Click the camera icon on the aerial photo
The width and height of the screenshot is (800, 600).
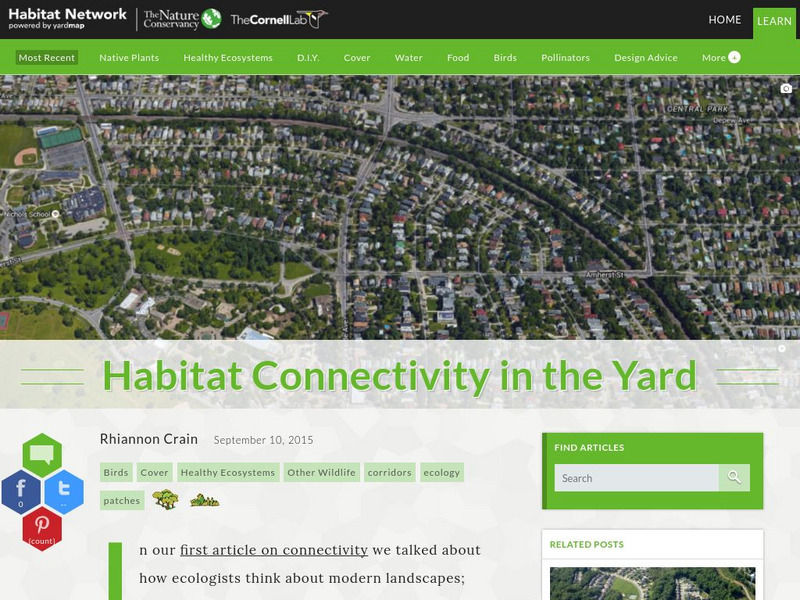pyautogui.click(x=784, y=88)
